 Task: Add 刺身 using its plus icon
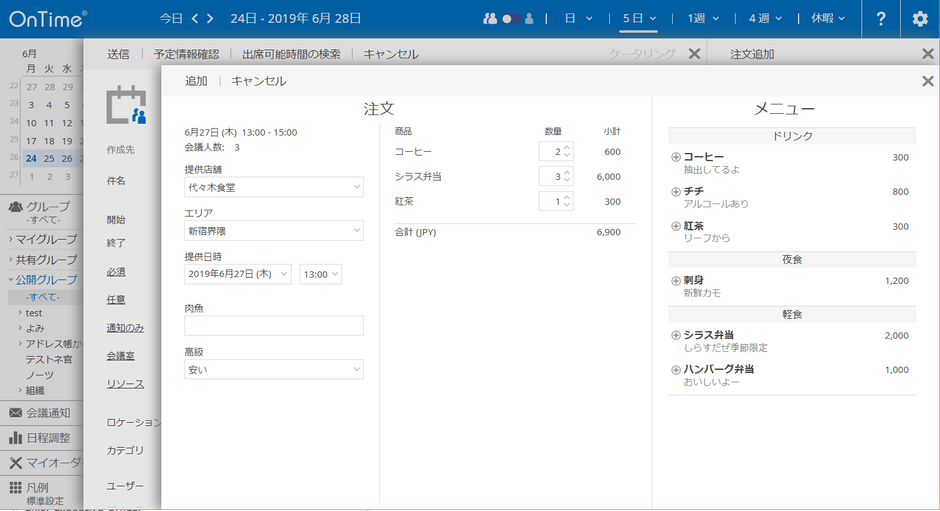click(x=676, y=281)
